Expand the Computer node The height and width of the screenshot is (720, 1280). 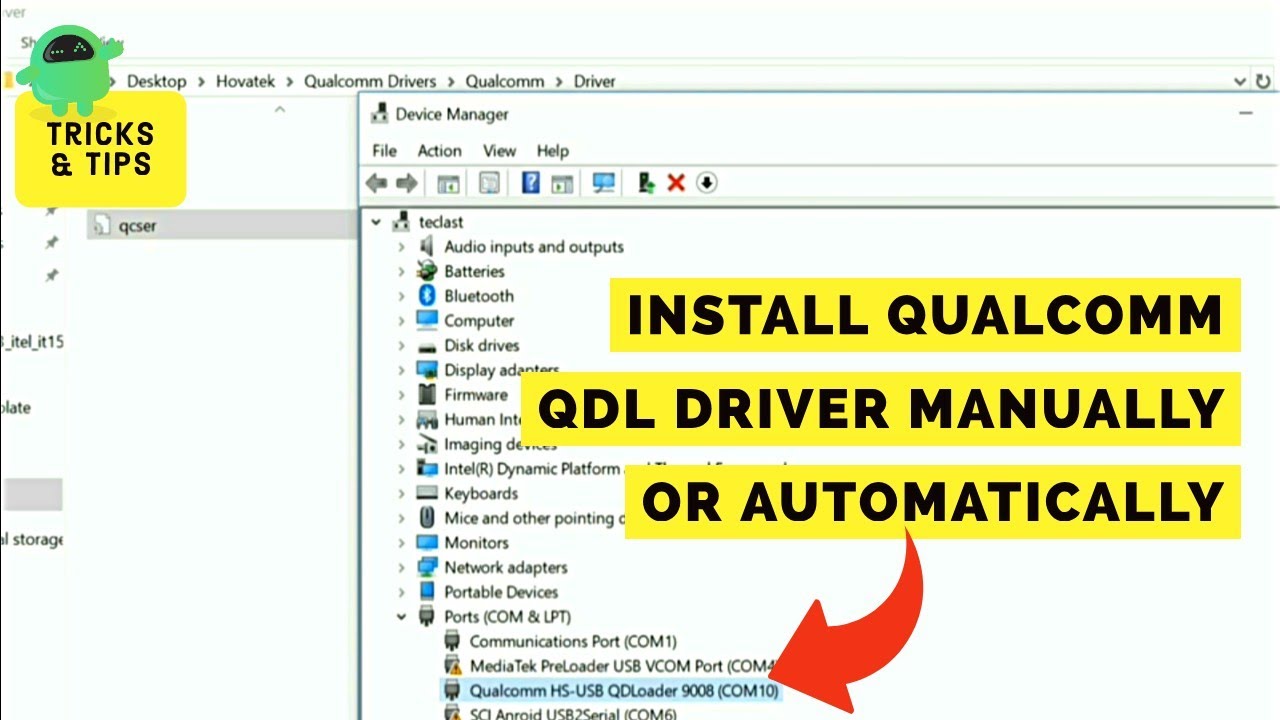click(x=401, y=320)
